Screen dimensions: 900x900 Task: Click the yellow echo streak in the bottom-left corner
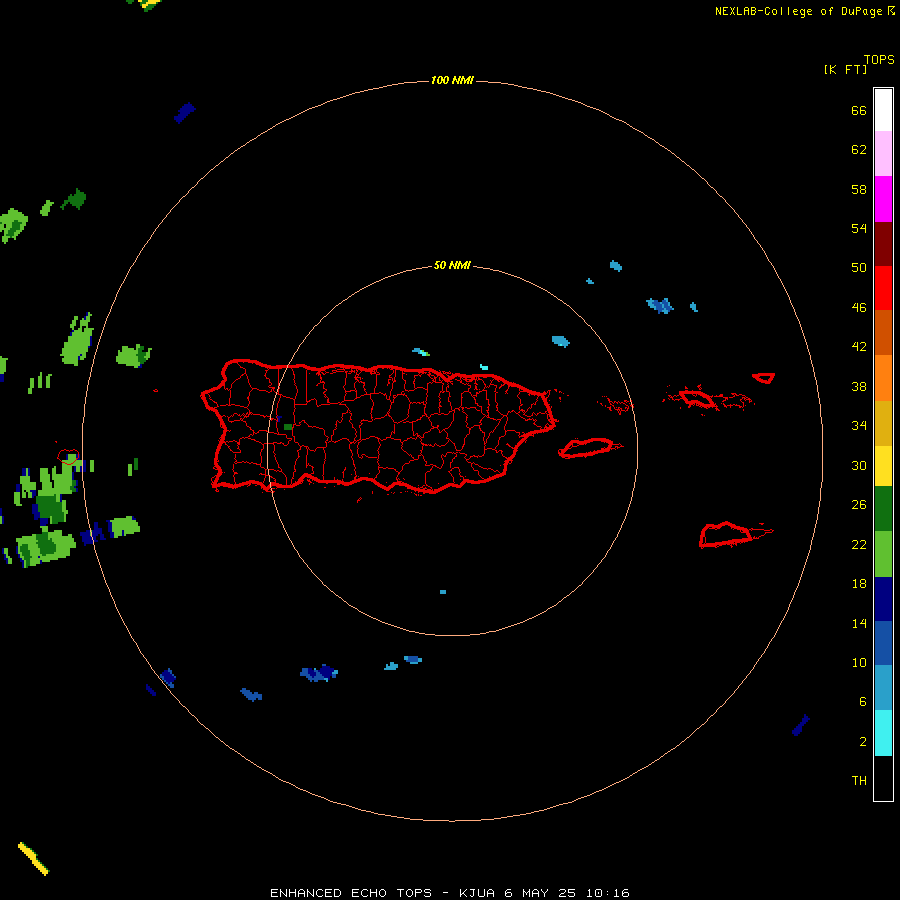[x=33, y=859]
